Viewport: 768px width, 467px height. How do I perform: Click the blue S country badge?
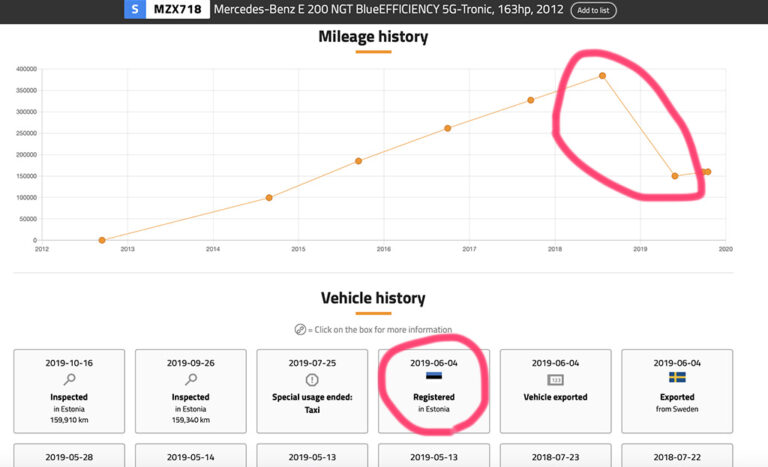coord(135,9)
